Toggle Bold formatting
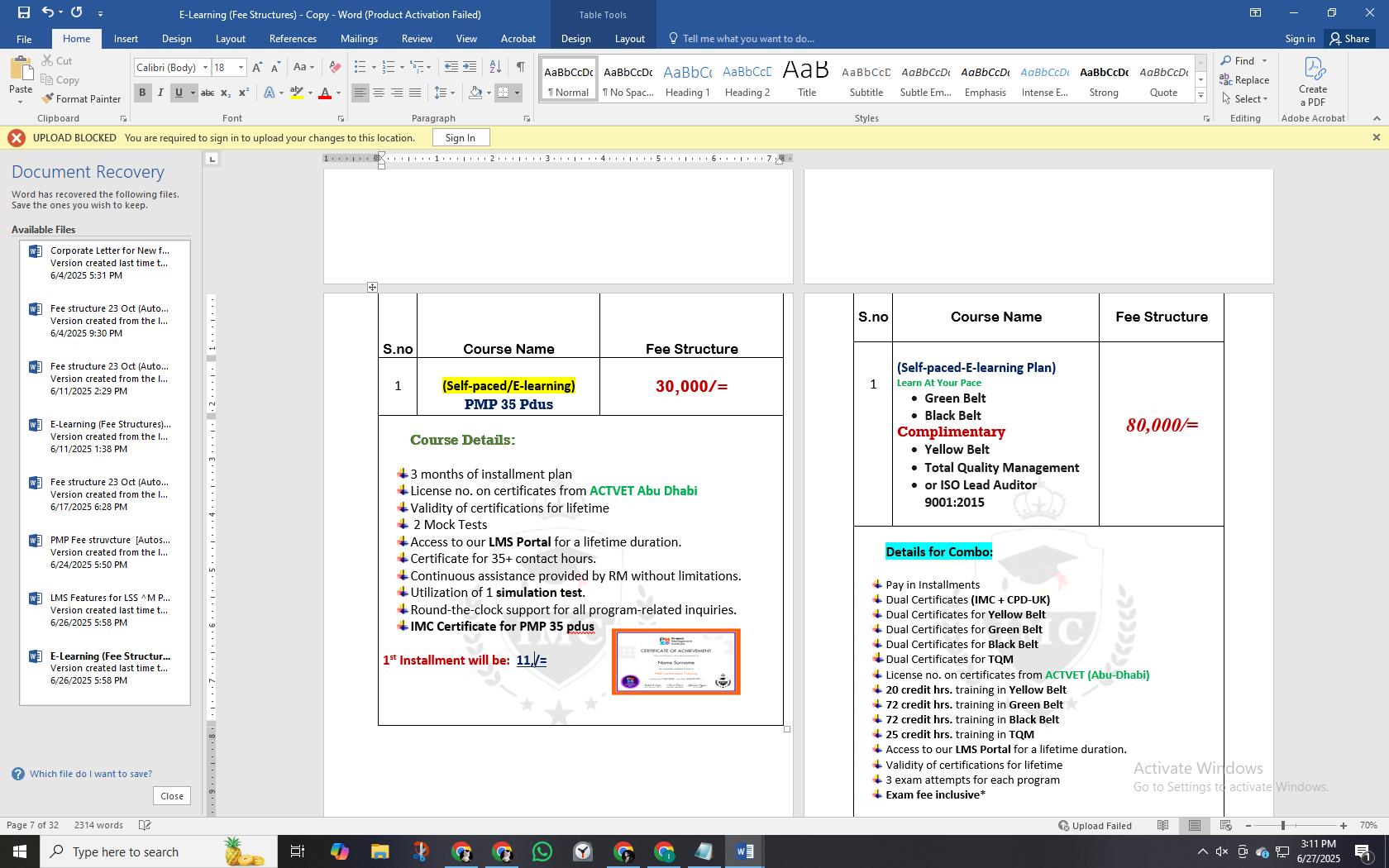1389x868 pixels. pos(142,93)
